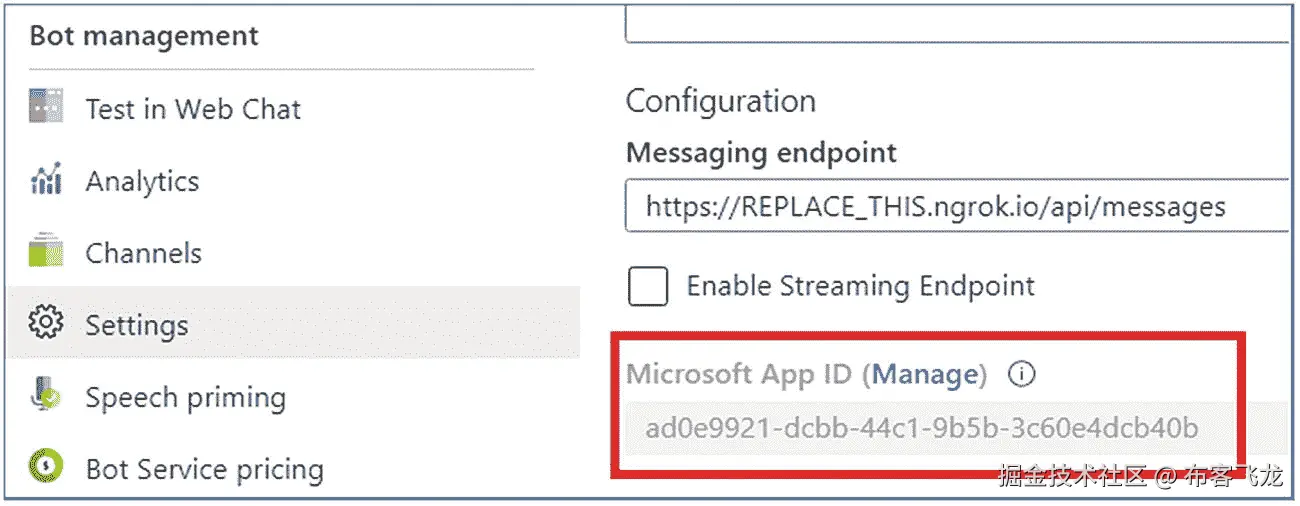This screenshot has width=1300, height=506.
Task: Click the Bot management section header
Action: click(x=144, y=37)
